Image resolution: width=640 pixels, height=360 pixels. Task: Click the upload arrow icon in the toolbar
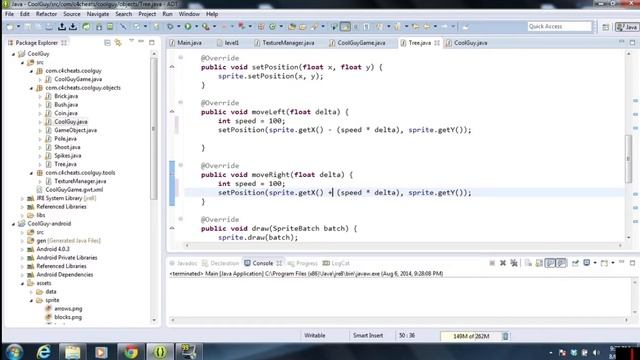tap(62, 27)
